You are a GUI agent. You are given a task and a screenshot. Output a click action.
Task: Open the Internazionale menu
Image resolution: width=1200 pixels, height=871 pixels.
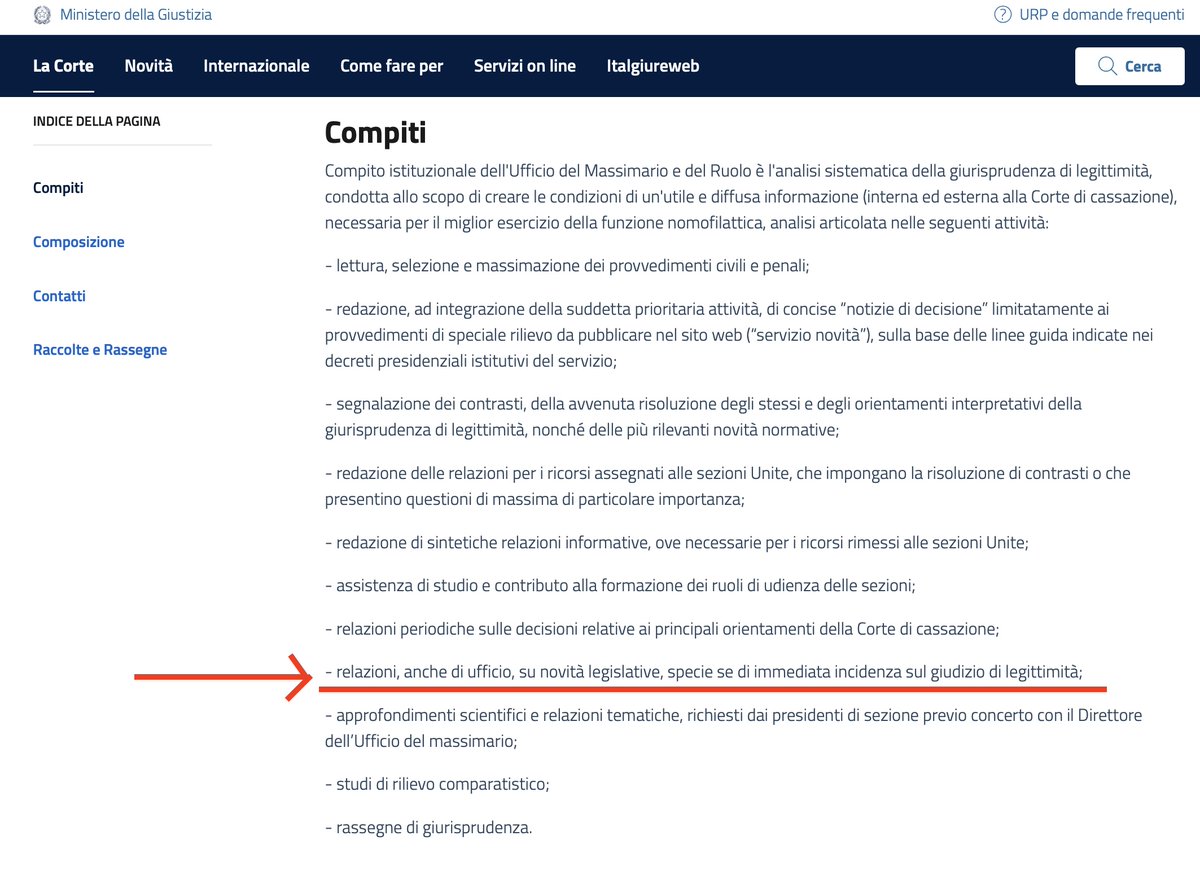[256, 66]
